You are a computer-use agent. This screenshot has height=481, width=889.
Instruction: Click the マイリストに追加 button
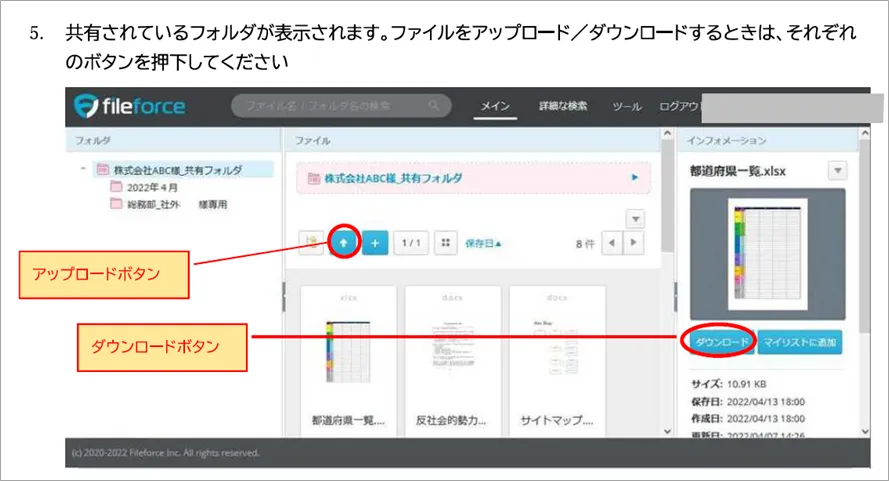pos(799,342)
